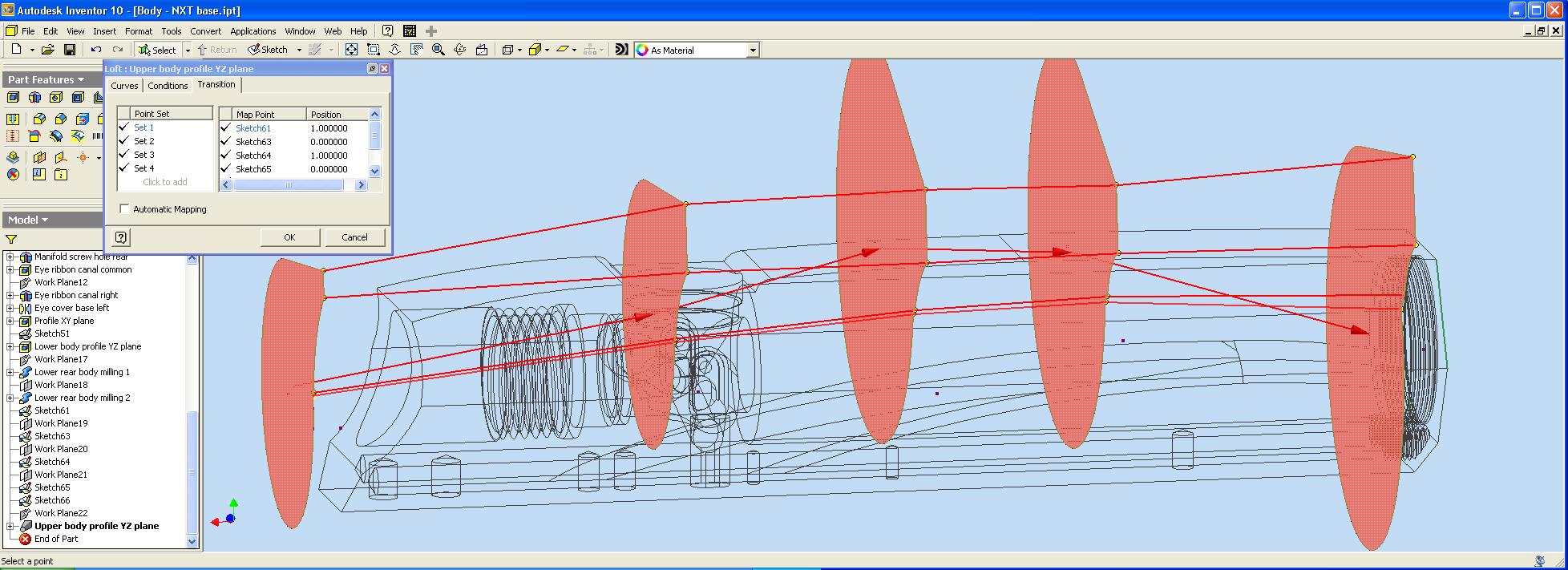The width and height of the screenshot is (1568, 570).
Task: Select the Chamfer feature icon
Action: (61, 119)
